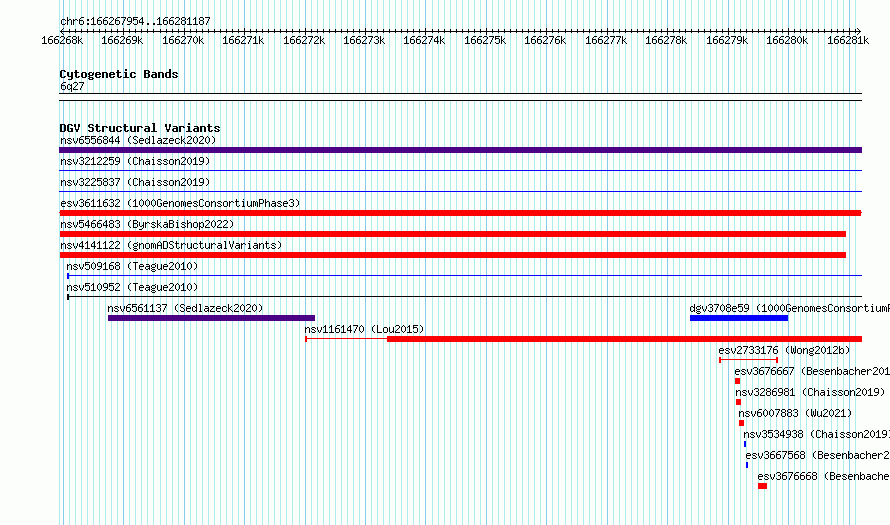Open nsv4141122 (gnomADStructuralVariants) label
The image size is (890, 525).
click(x=171, y=245)
